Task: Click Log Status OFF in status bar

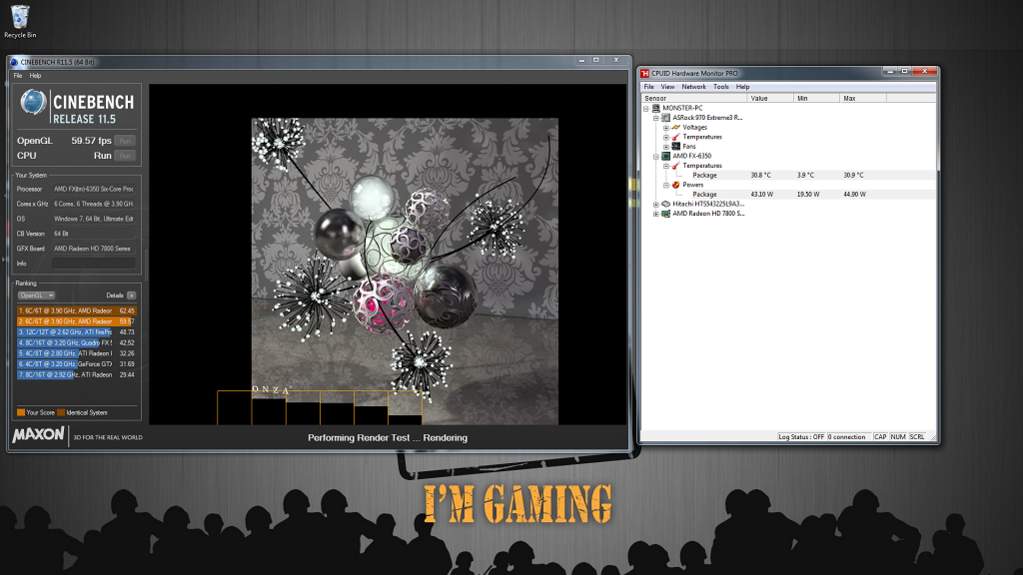Action: pos(801,437)
